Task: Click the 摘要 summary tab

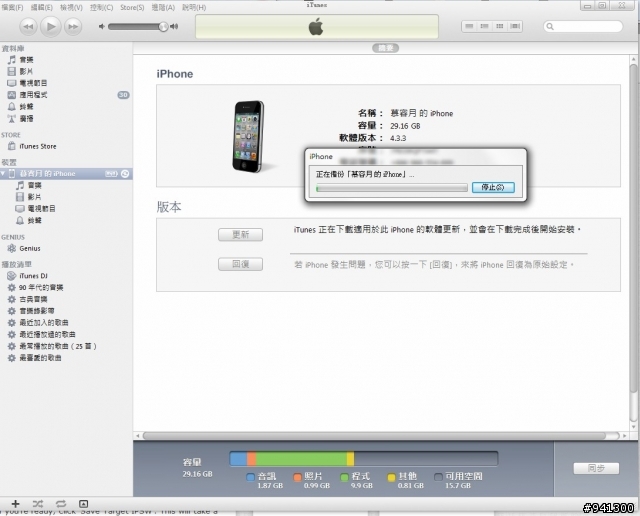Action: pyautogui.click(x=385, y=48)
